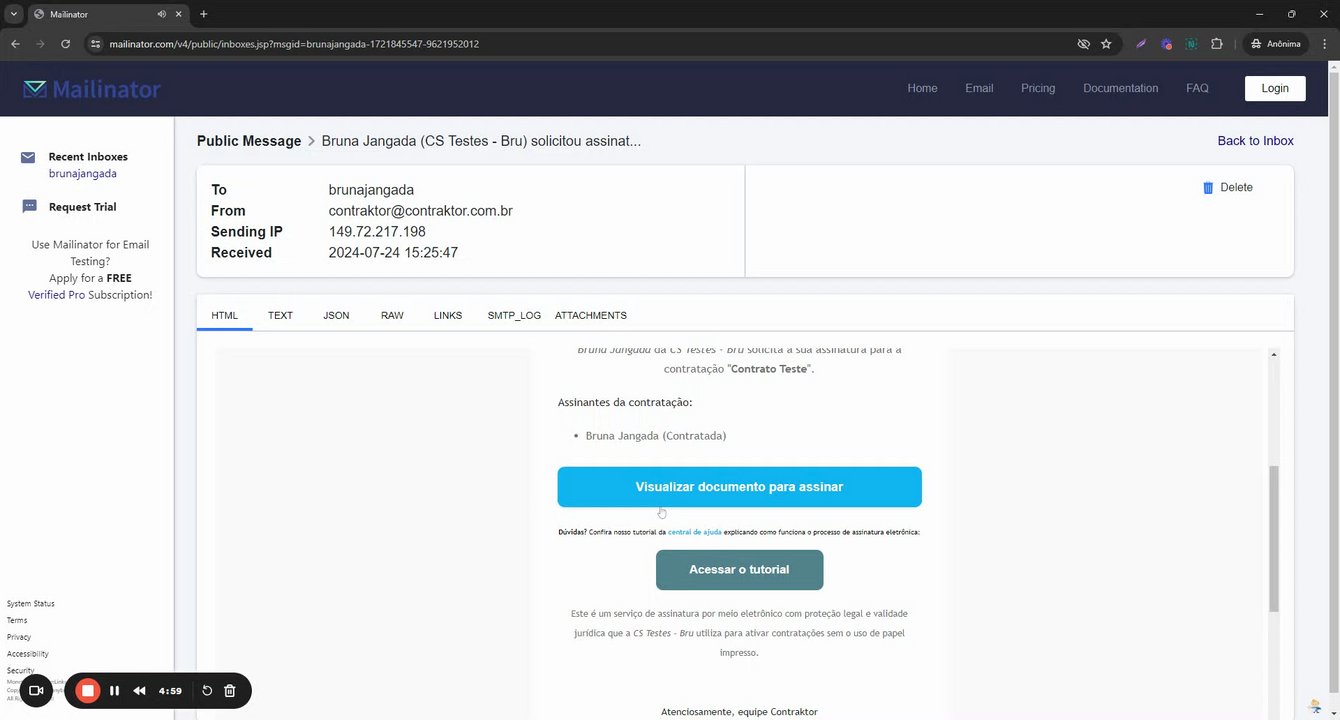The height and width of the screenshot is (720, 1340).
Task: Click the envelope icon beside Recent Inboxes
Action: tap(28, 157)
